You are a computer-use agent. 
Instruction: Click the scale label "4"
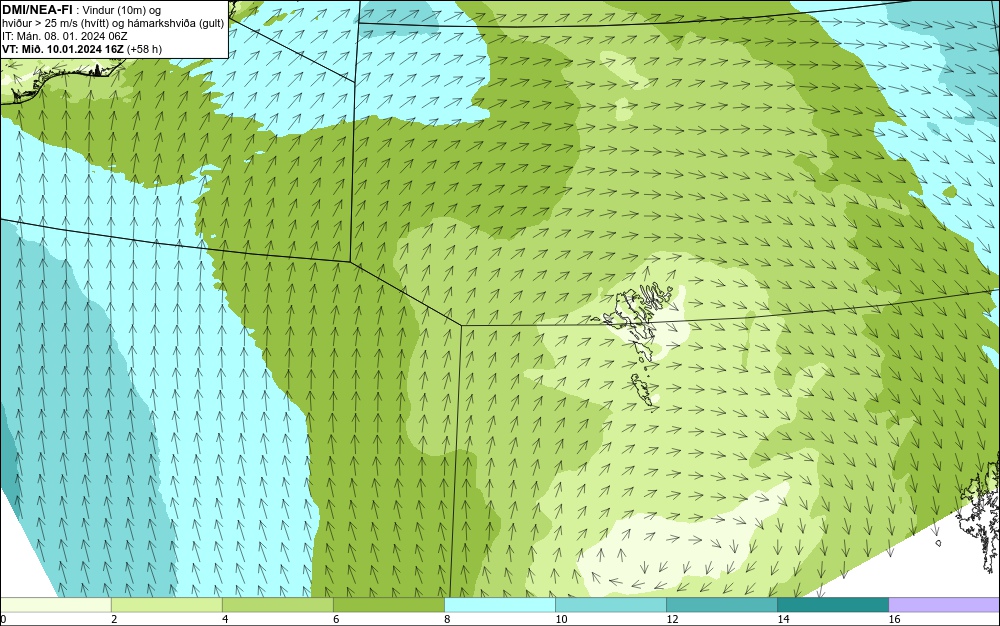[225, 619]
